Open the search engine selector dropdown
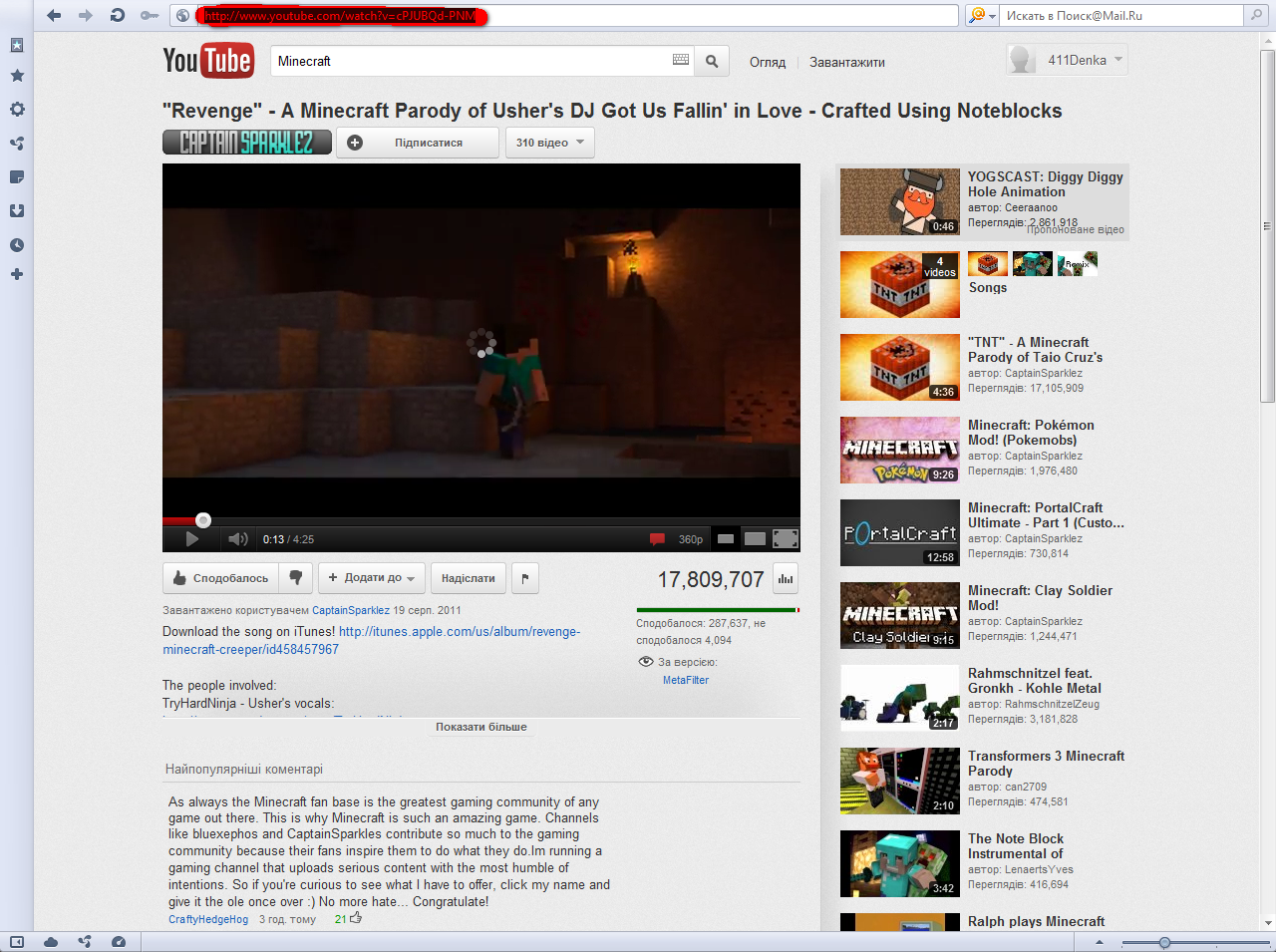This screenshot has height=952, width=1276. click(x=983, y=15)
